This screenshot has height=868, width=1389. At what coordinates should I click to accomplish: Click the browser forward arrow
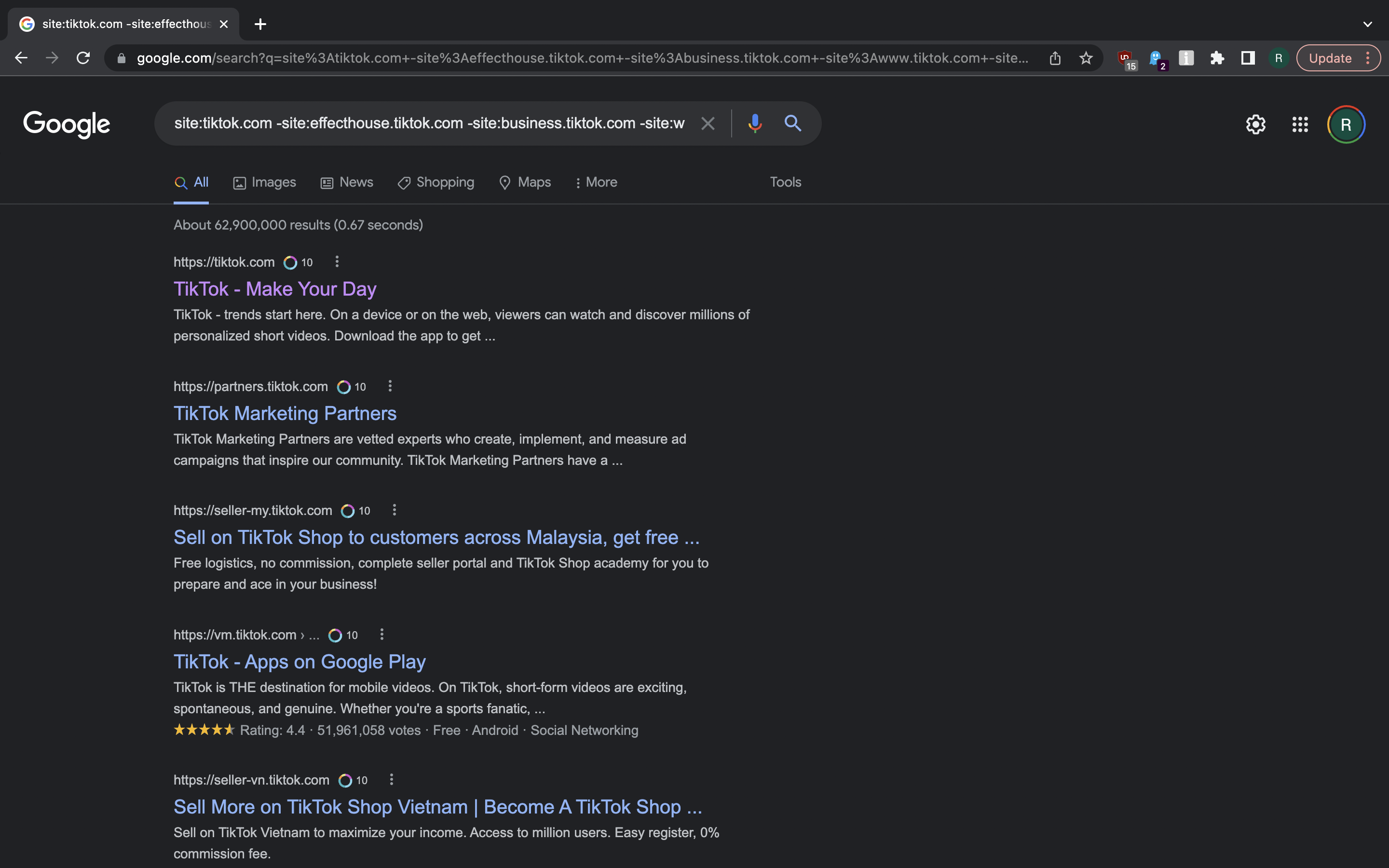tap(52, 58)
